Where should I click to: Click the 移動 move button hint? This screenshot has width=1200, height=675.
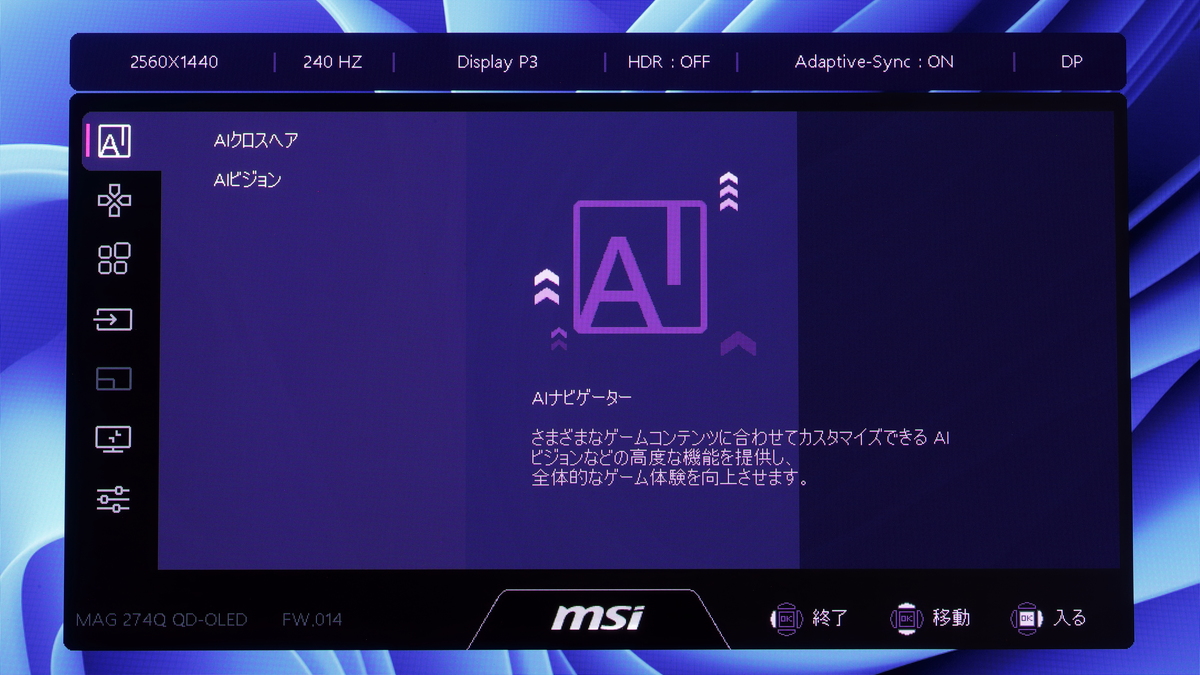click(930, 618)
